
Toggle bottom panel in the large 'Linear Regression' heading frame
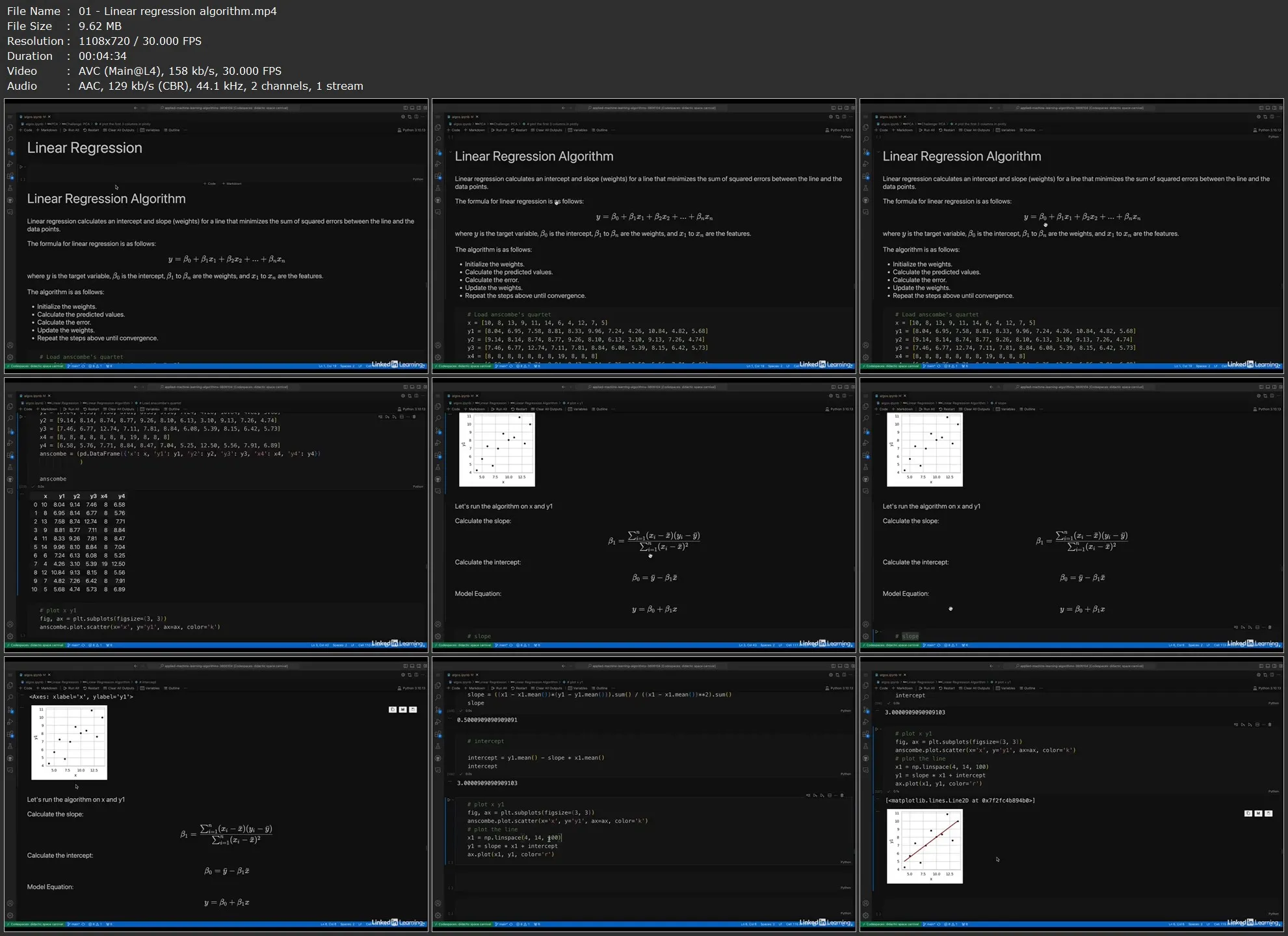412,108
